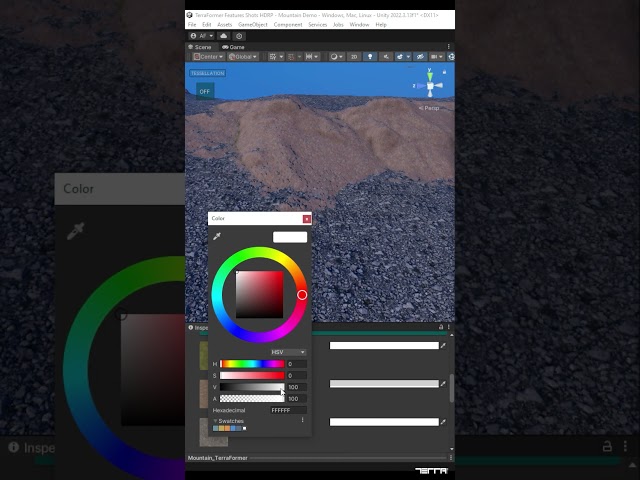Click first white color field in Inspector
Viewport: 640px width, 480px height.
[384, 346]
